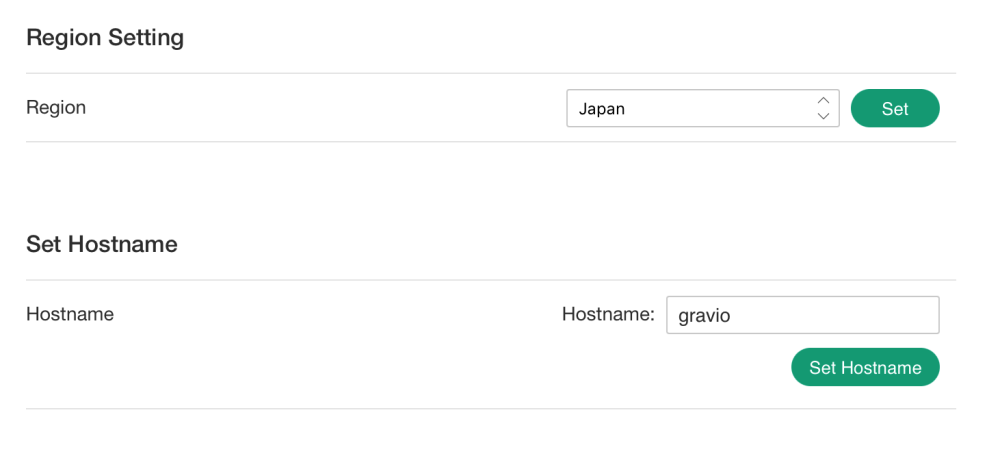Click empty area left of Set Hostname button
This screenshot has height=456, width=1000.
coord(500,367)
